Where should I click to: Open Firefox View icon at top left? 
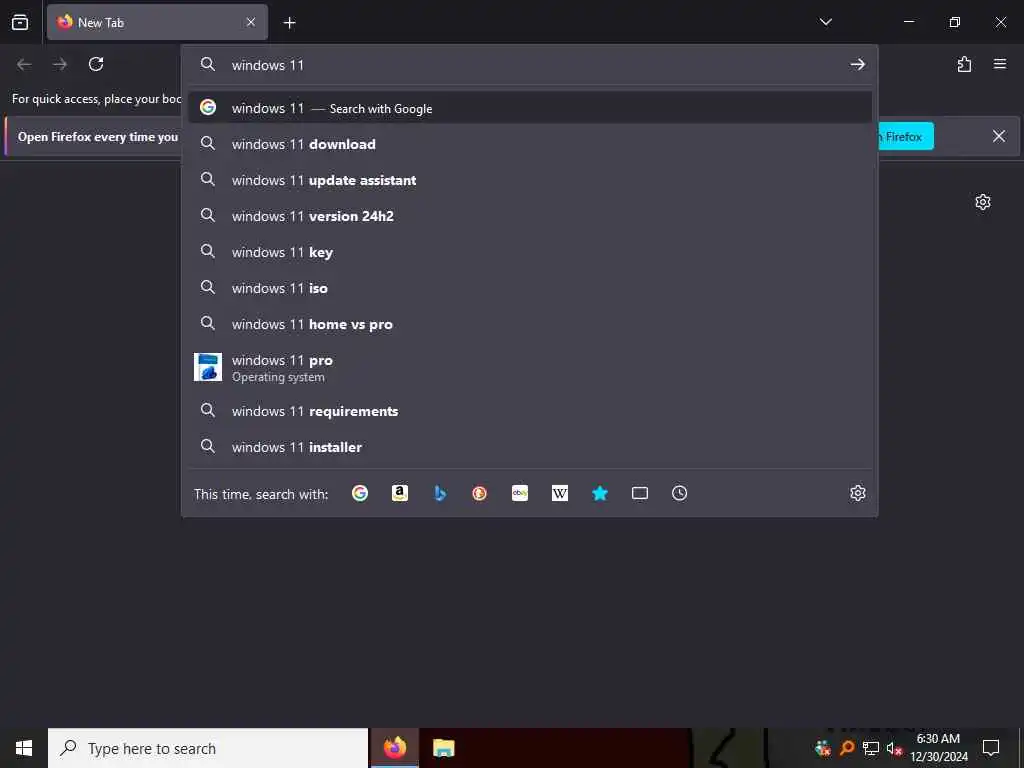(x=20, y=22)
